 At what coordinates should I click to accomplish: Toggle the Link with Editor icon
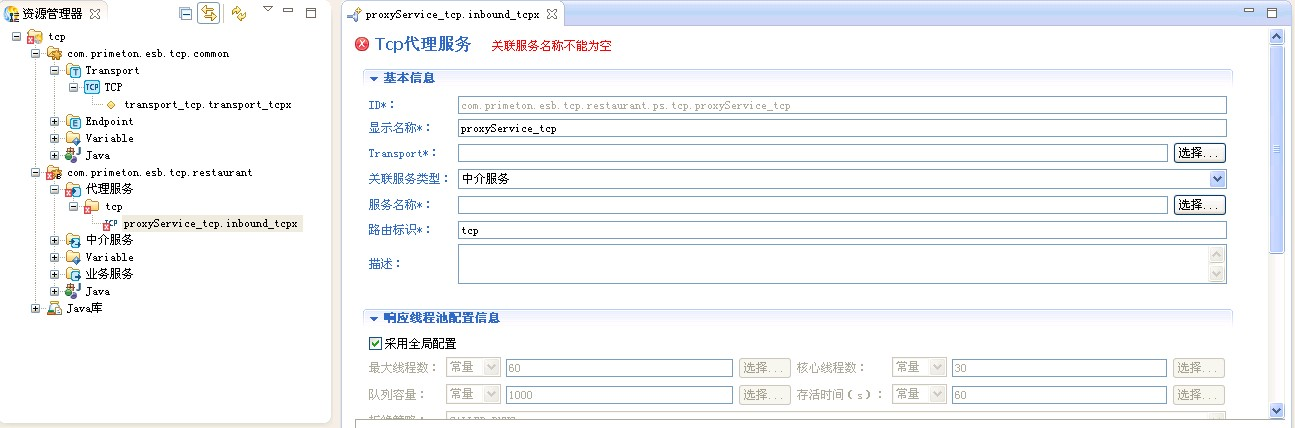tap(209, 13)
